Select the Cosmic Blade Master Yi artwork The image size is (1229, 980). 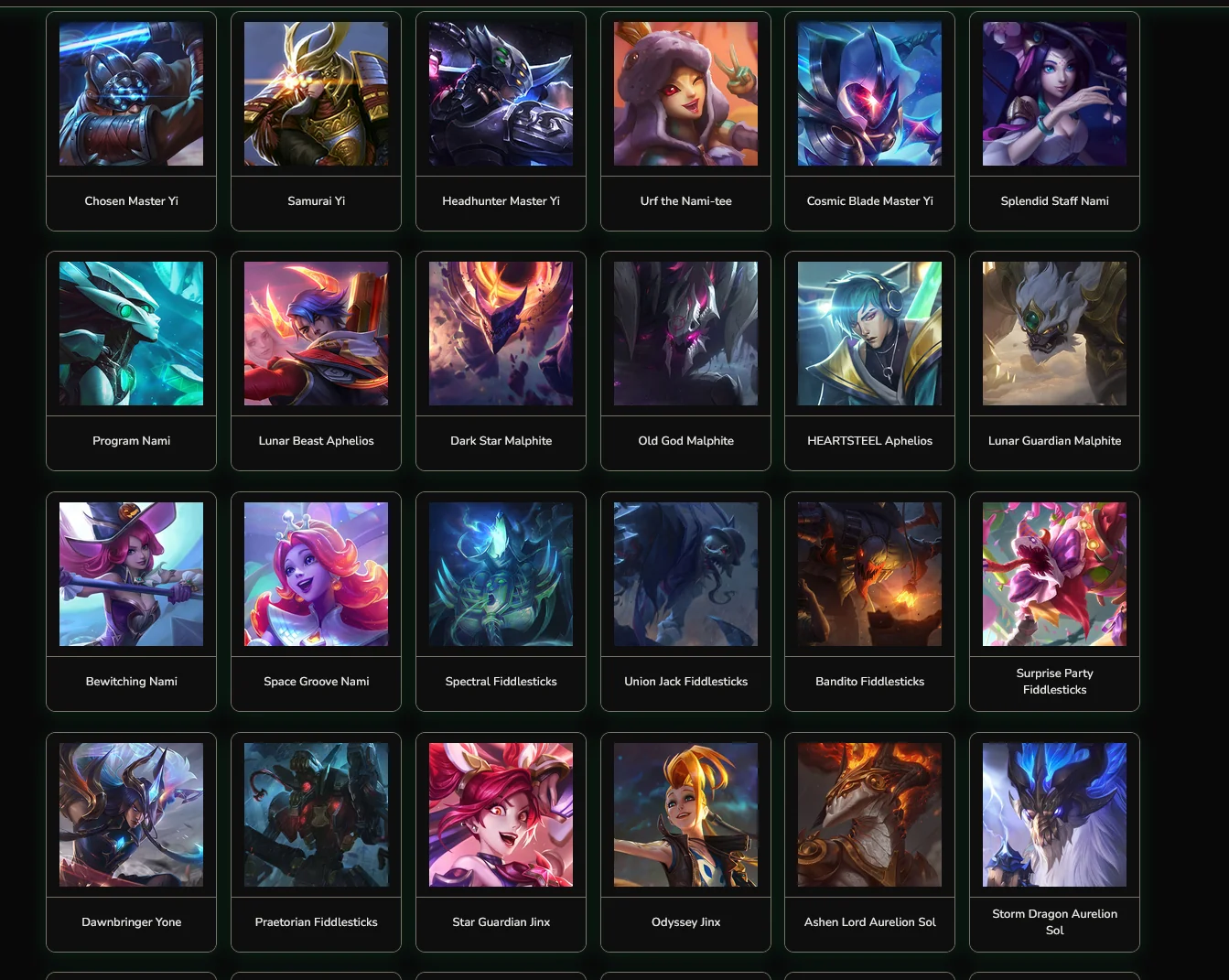869,93
